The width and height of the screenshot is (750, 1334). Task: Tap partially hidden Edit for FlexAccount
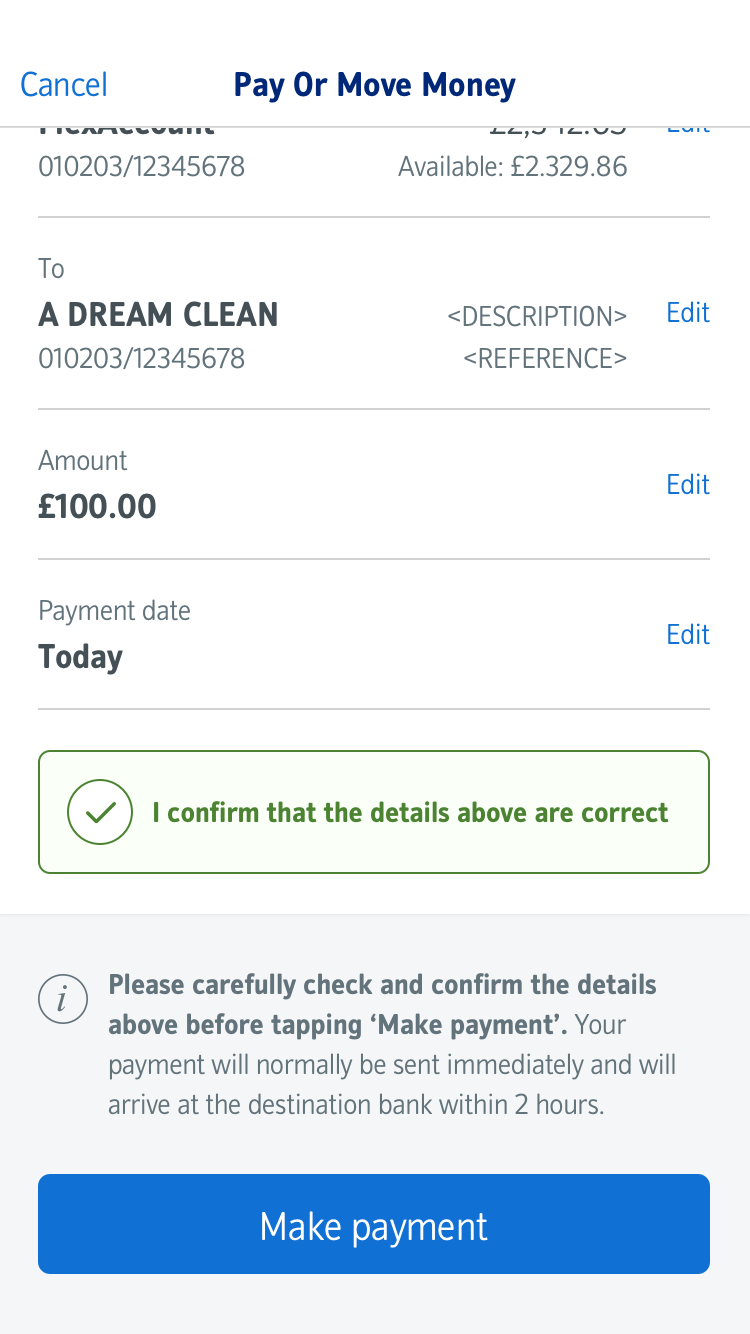pyautogui.click(x=688, y=130)
